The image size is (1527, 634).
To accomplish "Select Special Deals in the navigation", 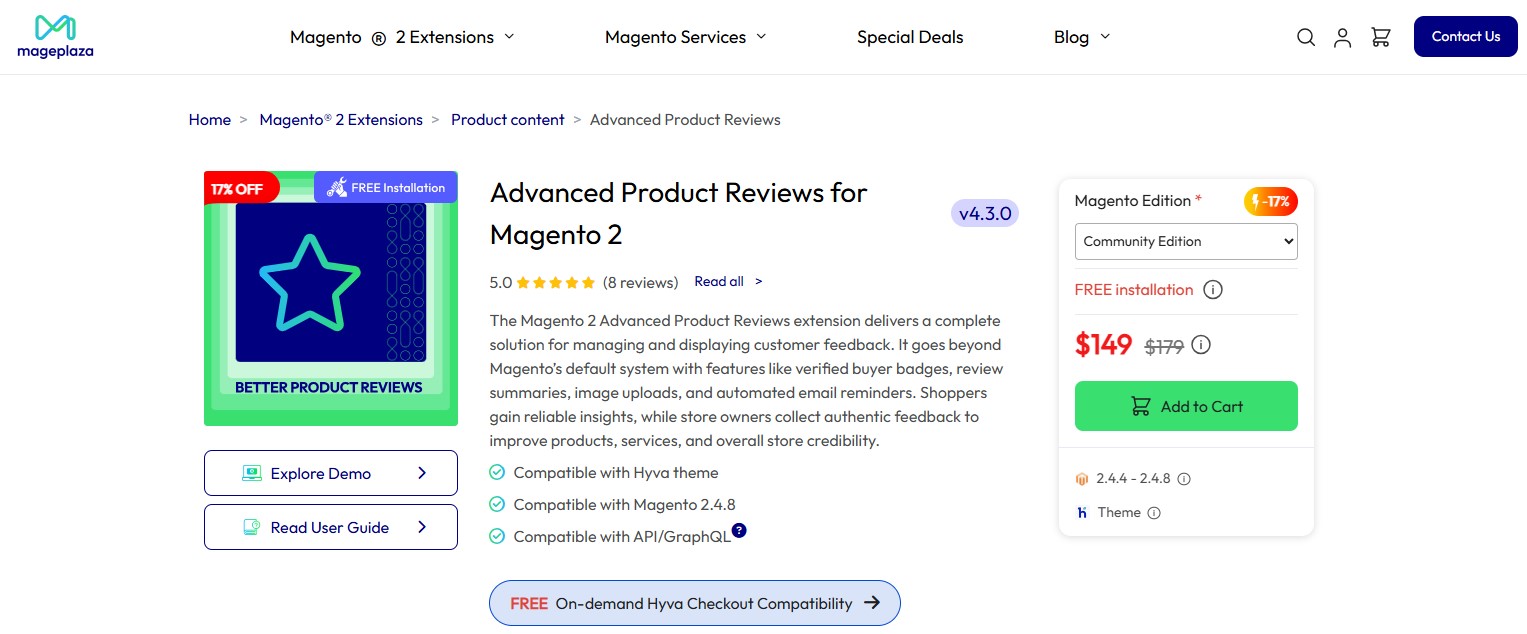I will point(910,37).
